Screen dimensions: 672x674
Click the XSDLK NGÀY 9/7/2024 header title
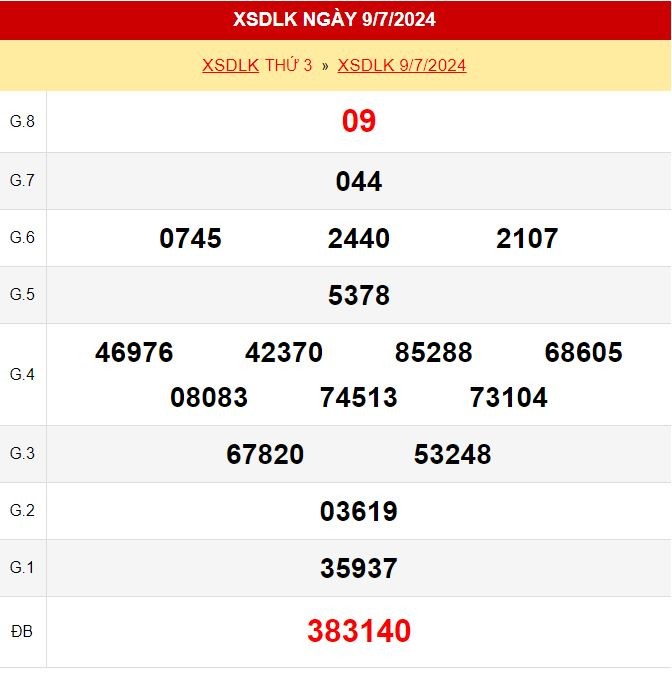coord(334,19)
